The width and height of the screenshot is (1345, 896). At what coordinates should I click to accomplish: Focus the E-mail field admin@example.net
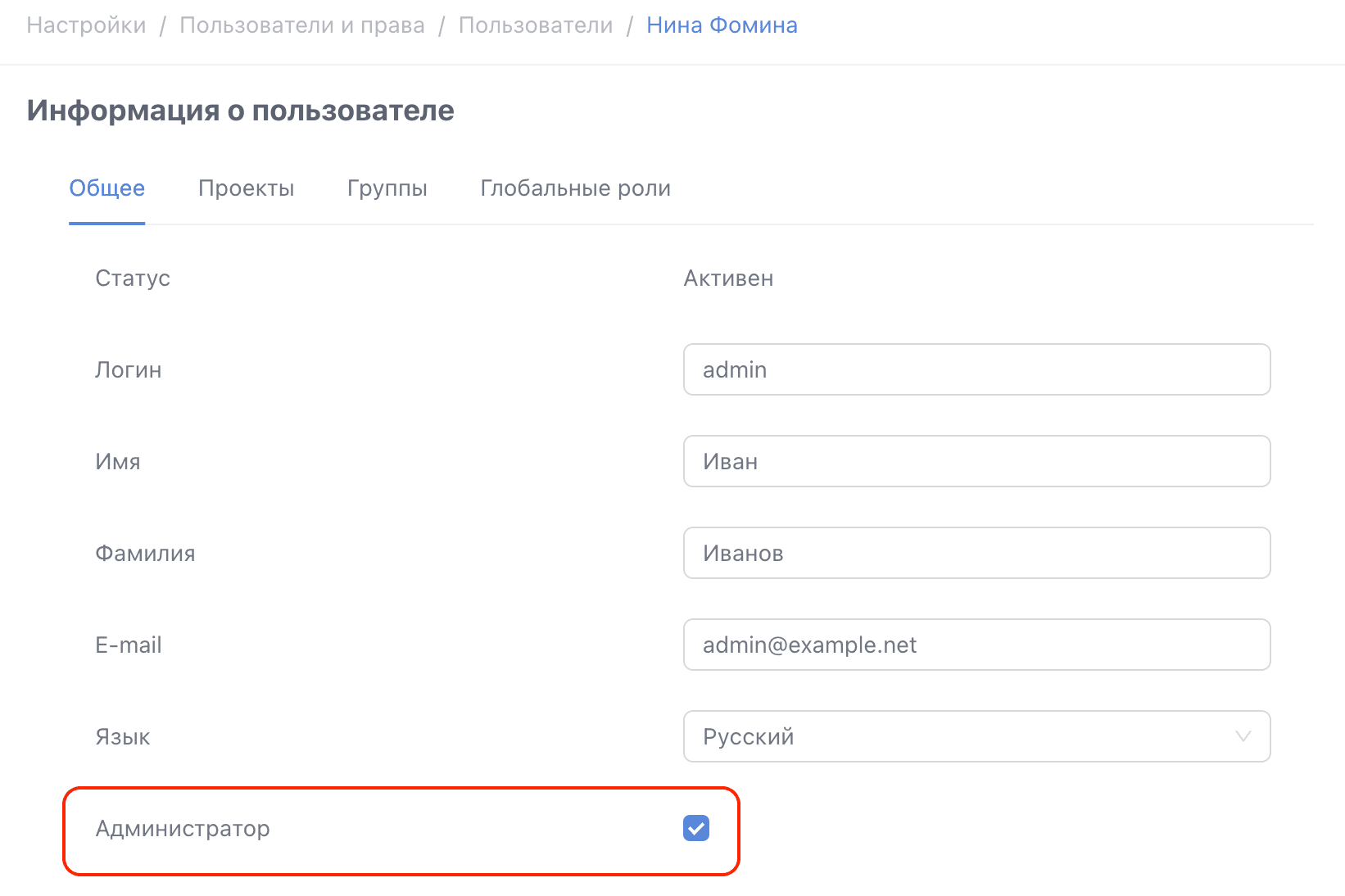pyautogui.click(x=976, y=645)
